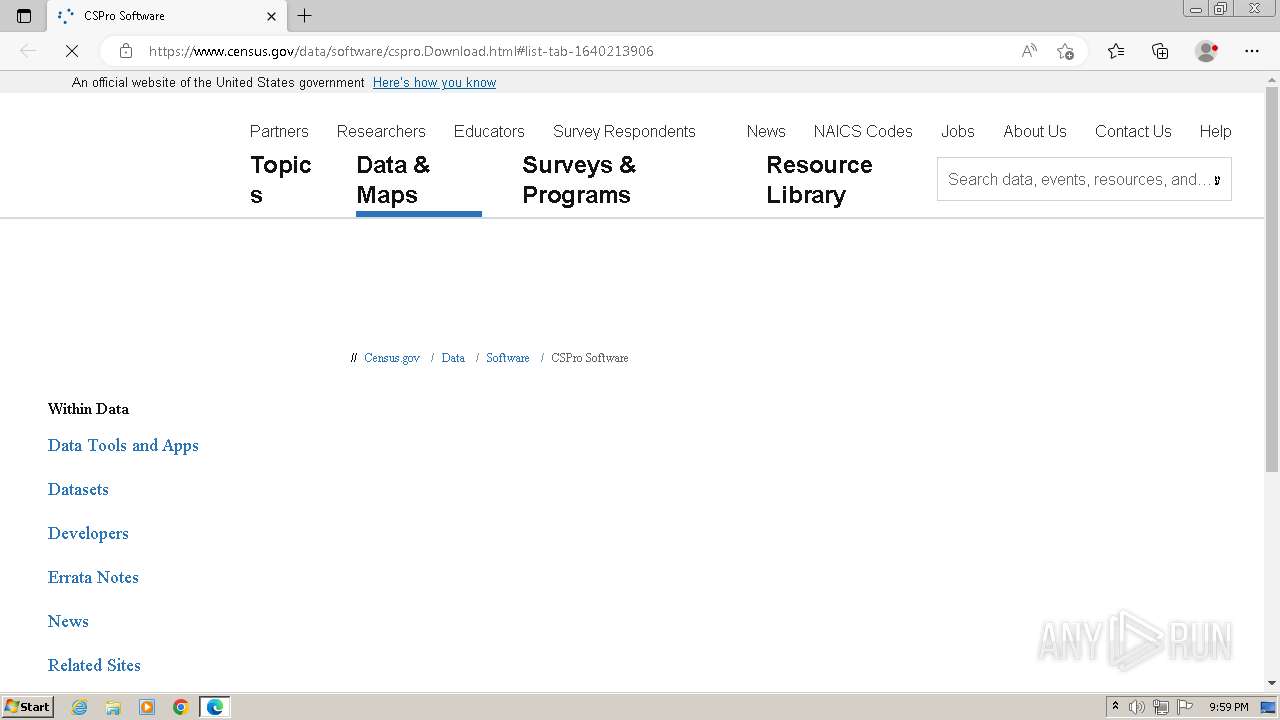Click the Edge tab actions menu icon
The image size is (1280, 720).
coord(24,16)
